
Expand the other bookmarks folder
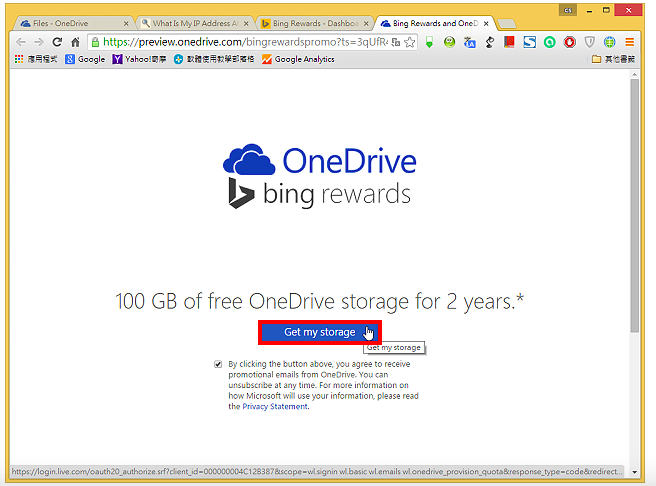click(614, 59)
